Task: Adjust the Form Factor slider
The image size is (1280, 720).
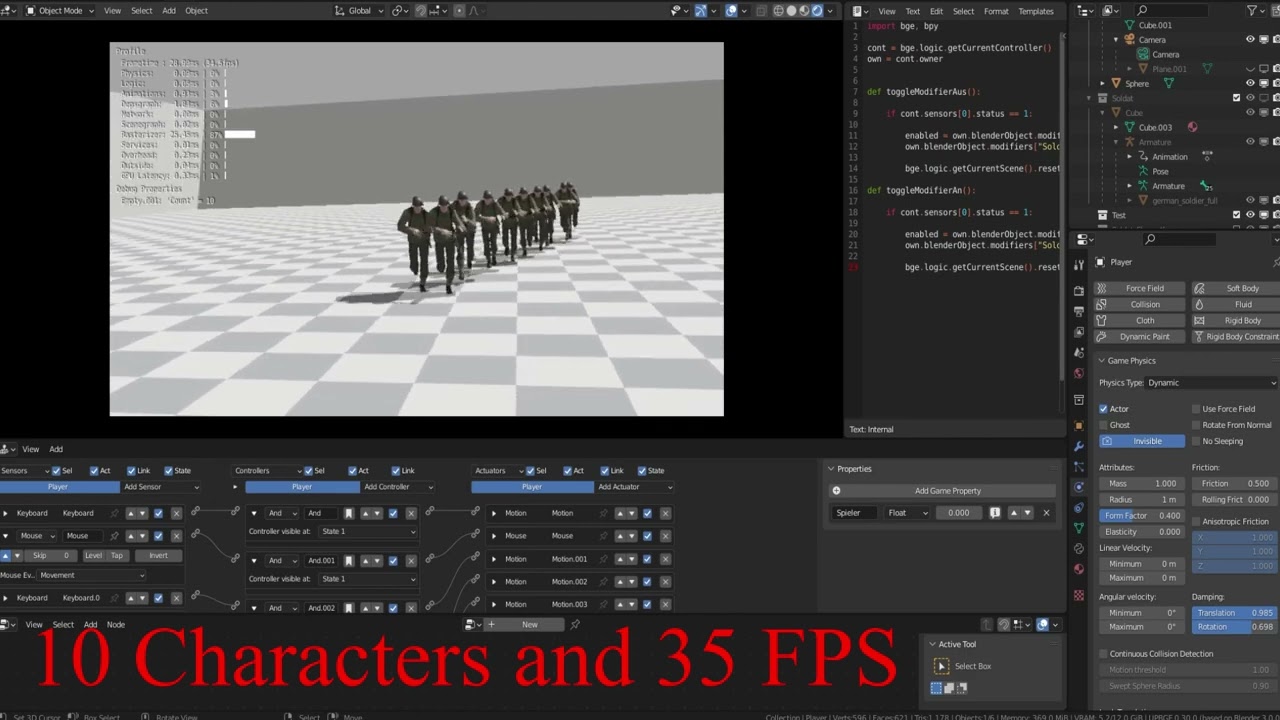Action: point(1142,516)
